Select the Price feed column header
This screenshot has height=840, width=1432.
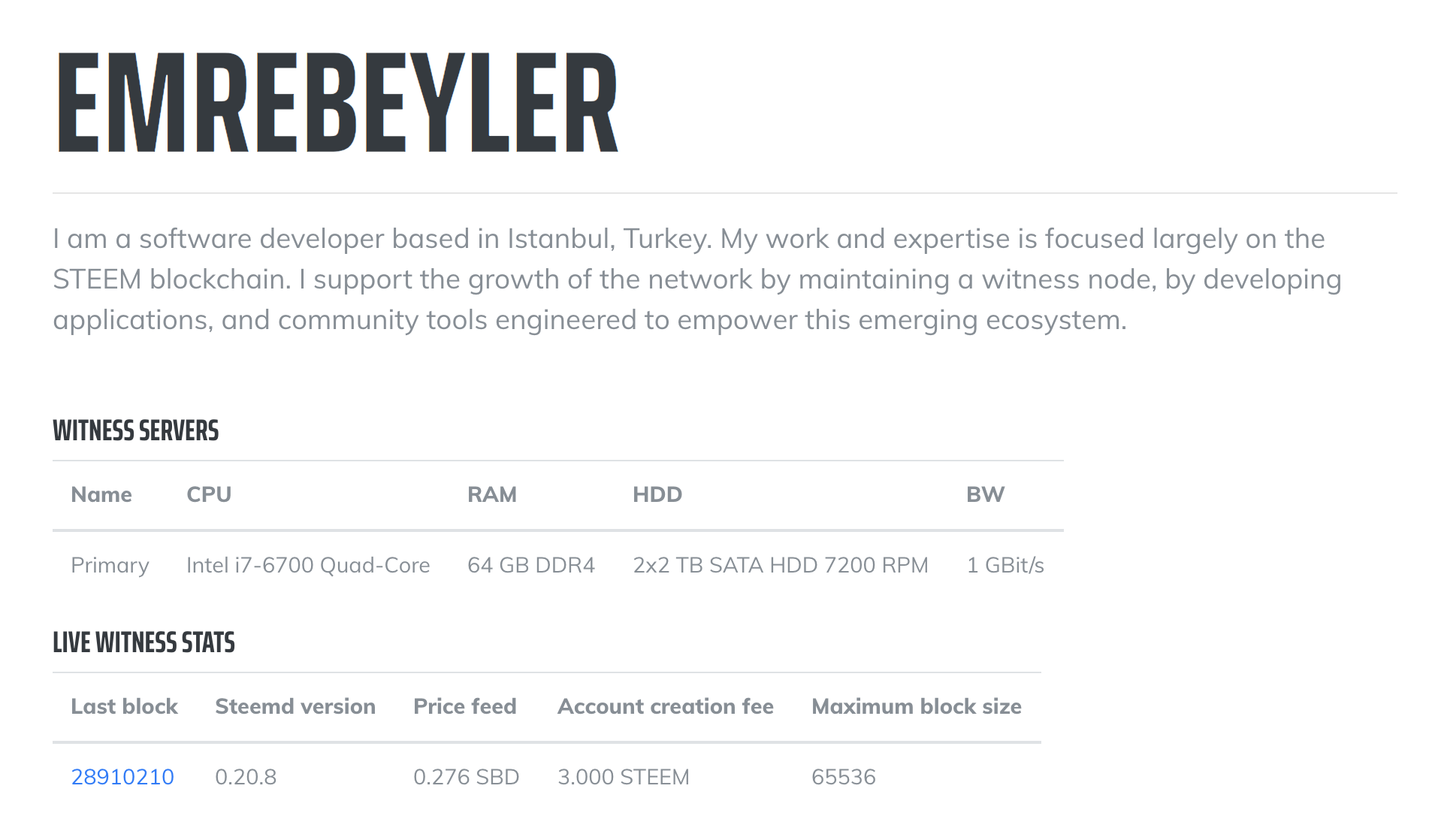pyautogui.click(x=465, y=706)
